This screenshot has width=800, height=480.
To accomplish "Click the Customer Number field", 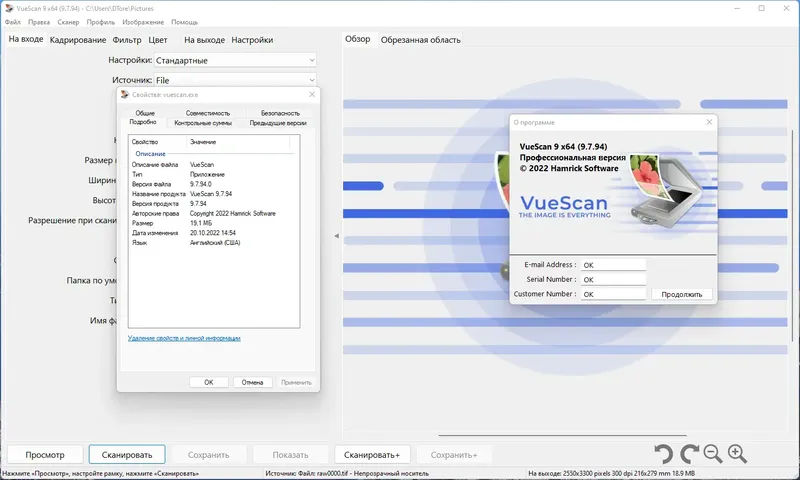I will click(613, 294).
